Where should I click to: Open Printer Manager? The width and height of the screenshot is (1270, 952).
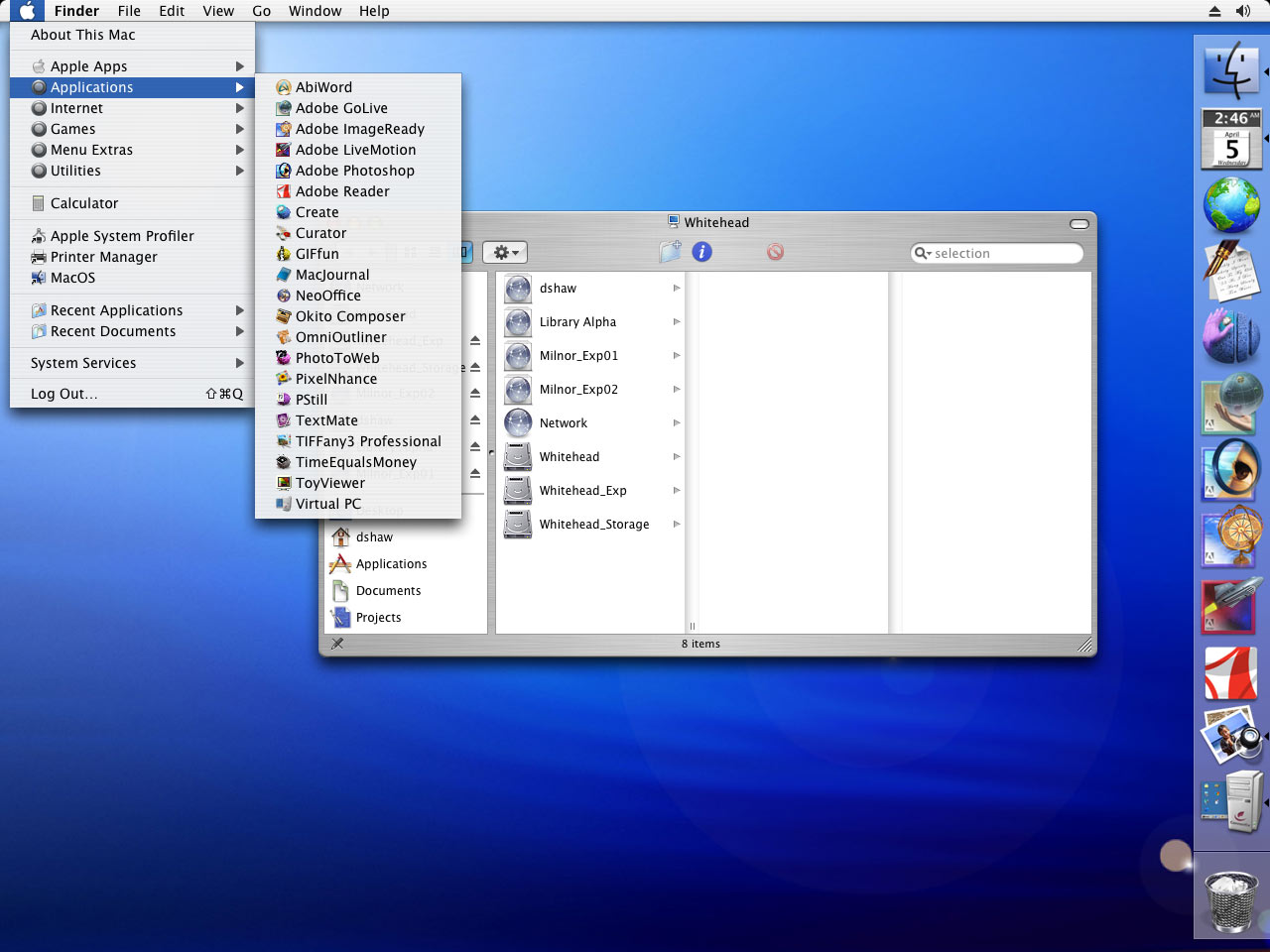pyautogui.click(x=132, y=257)
